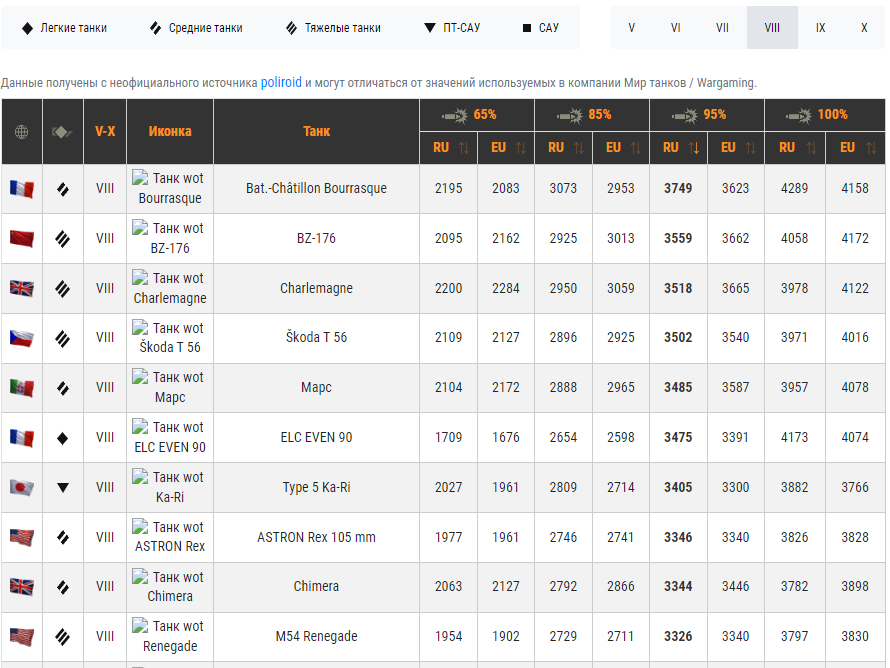Sort by EU column under 85%

click(x=621, y=148)
